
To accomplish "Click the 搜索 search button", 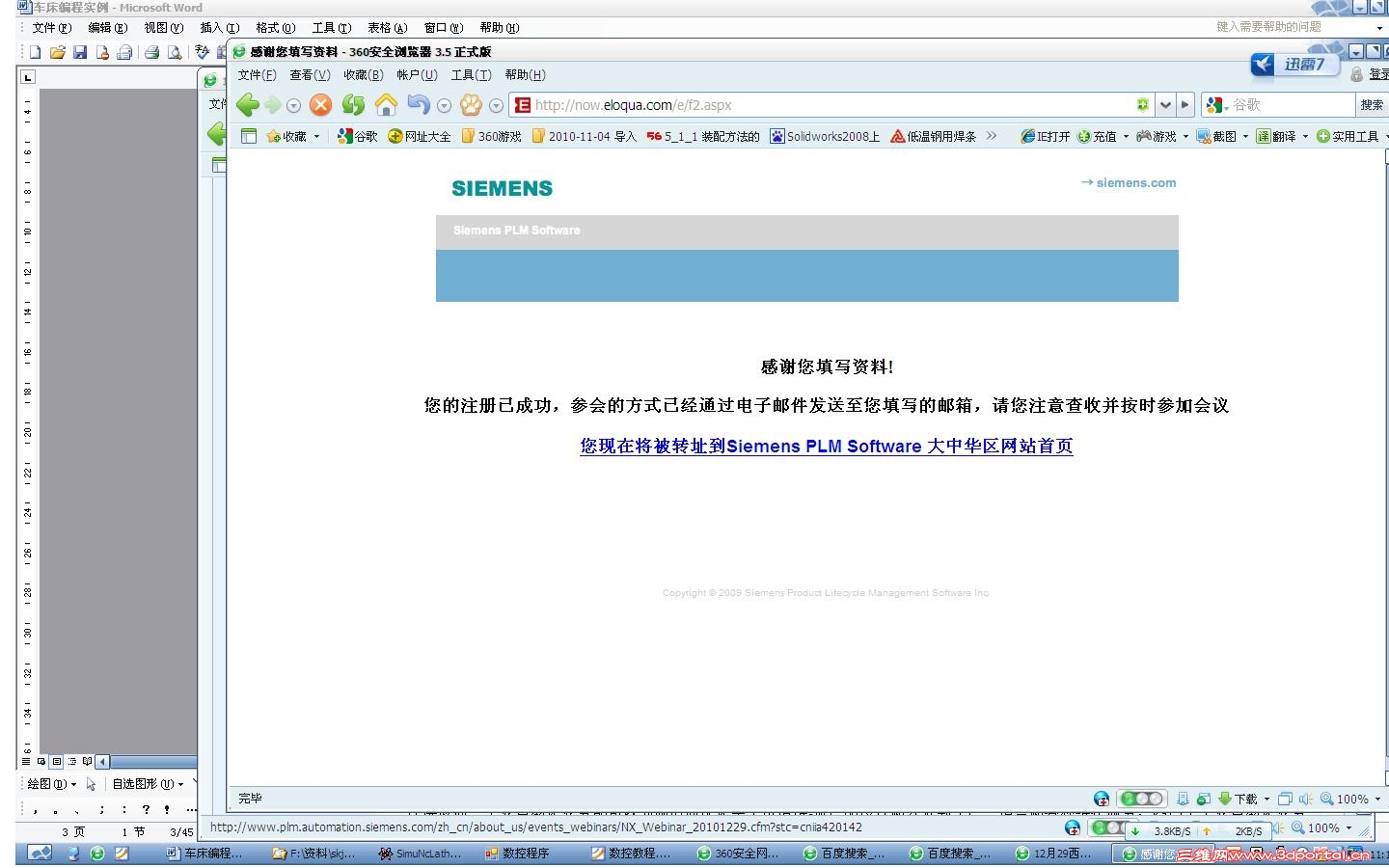I will (1372, 105).
